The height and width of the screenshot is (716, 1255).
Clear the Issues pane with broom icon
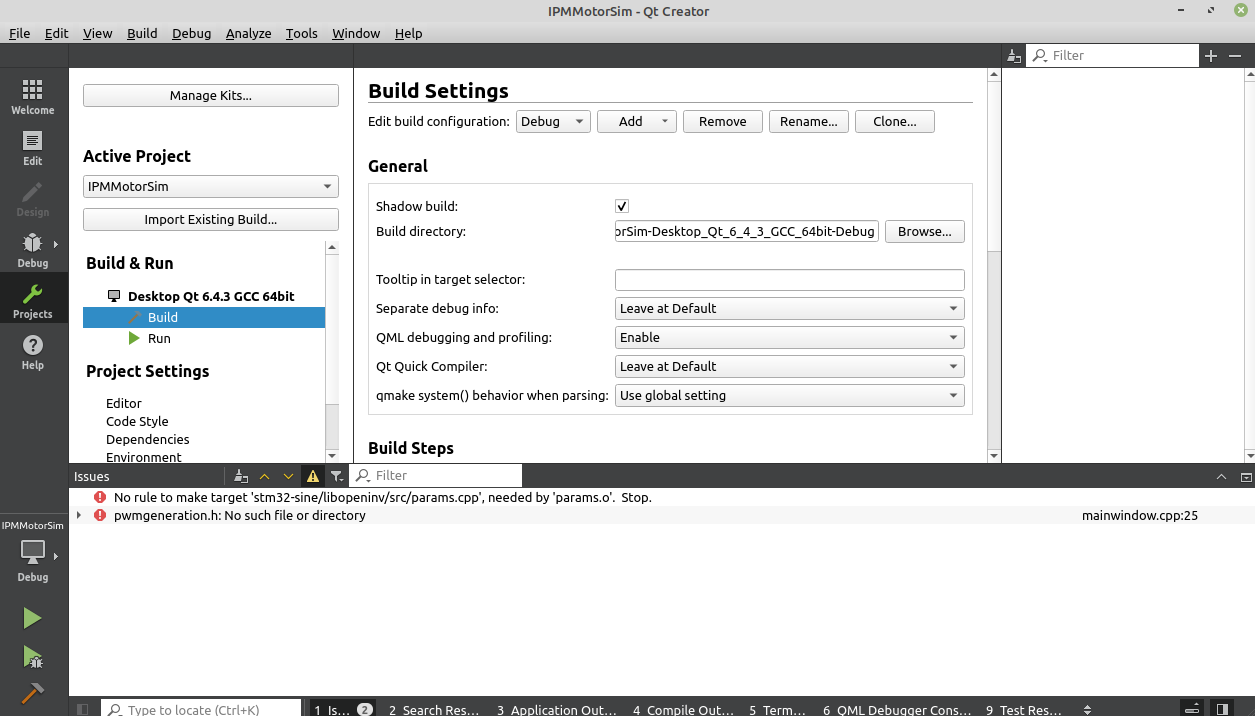click(x=241, y=476)
